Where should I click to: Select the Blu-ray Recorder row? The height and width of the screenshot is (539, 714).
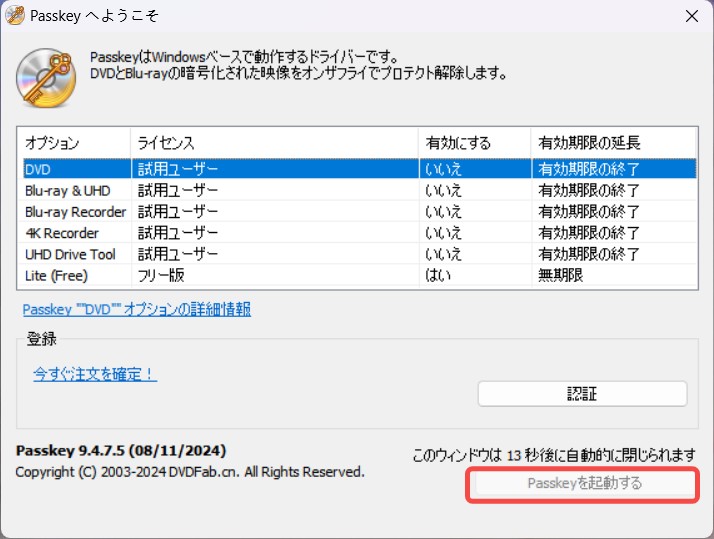coord(360,212)
